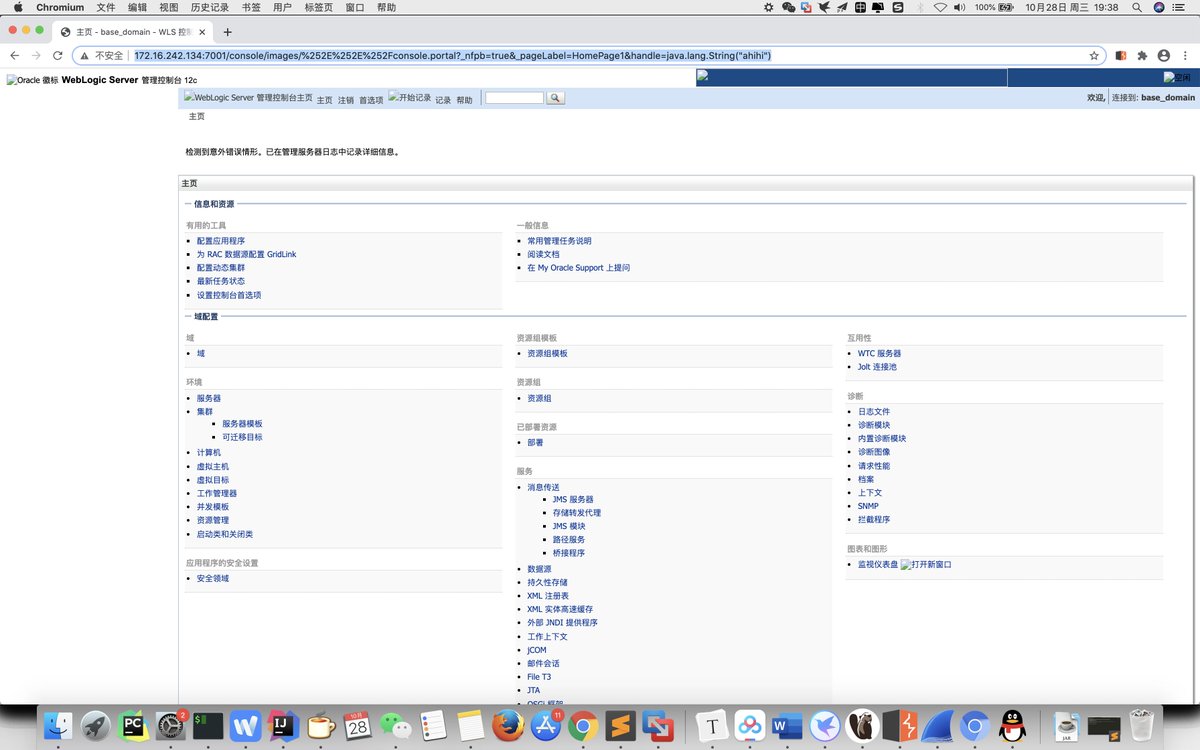Open 在 My Oracle Support 上提问 link
The height and width of the screenshot is (750, 1200).
pos(578,268)
